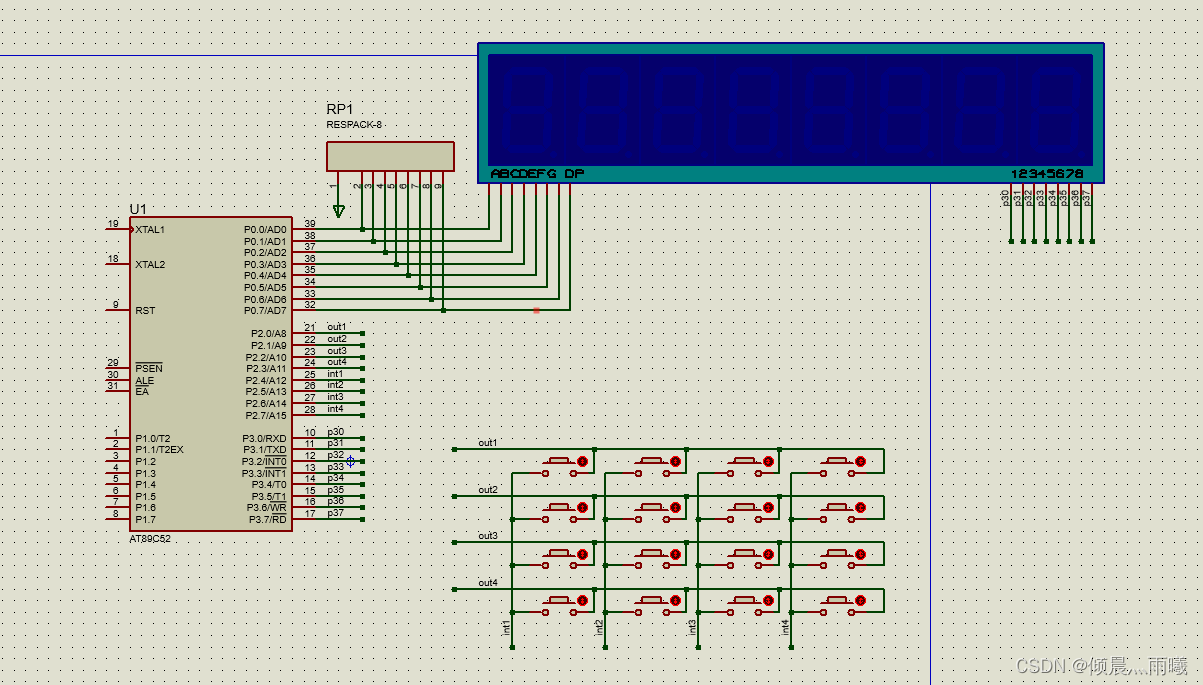Screen dimensions: 1203x685
Task: Click the P3.0/RXD pin label
Action: click(264, 438)
